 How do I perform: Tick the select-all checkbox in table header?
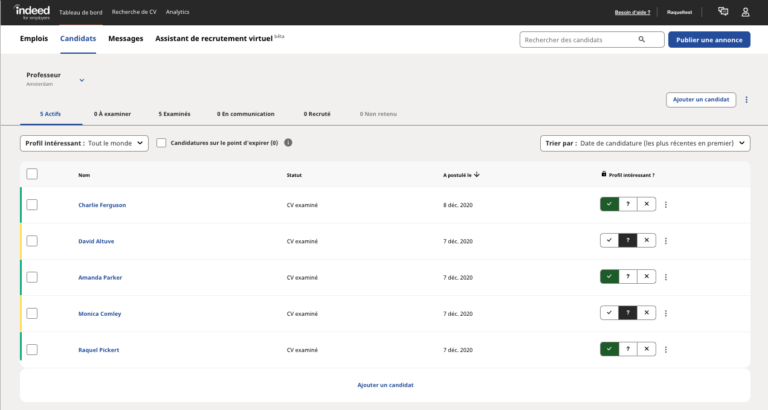click(x=32, y=174)
